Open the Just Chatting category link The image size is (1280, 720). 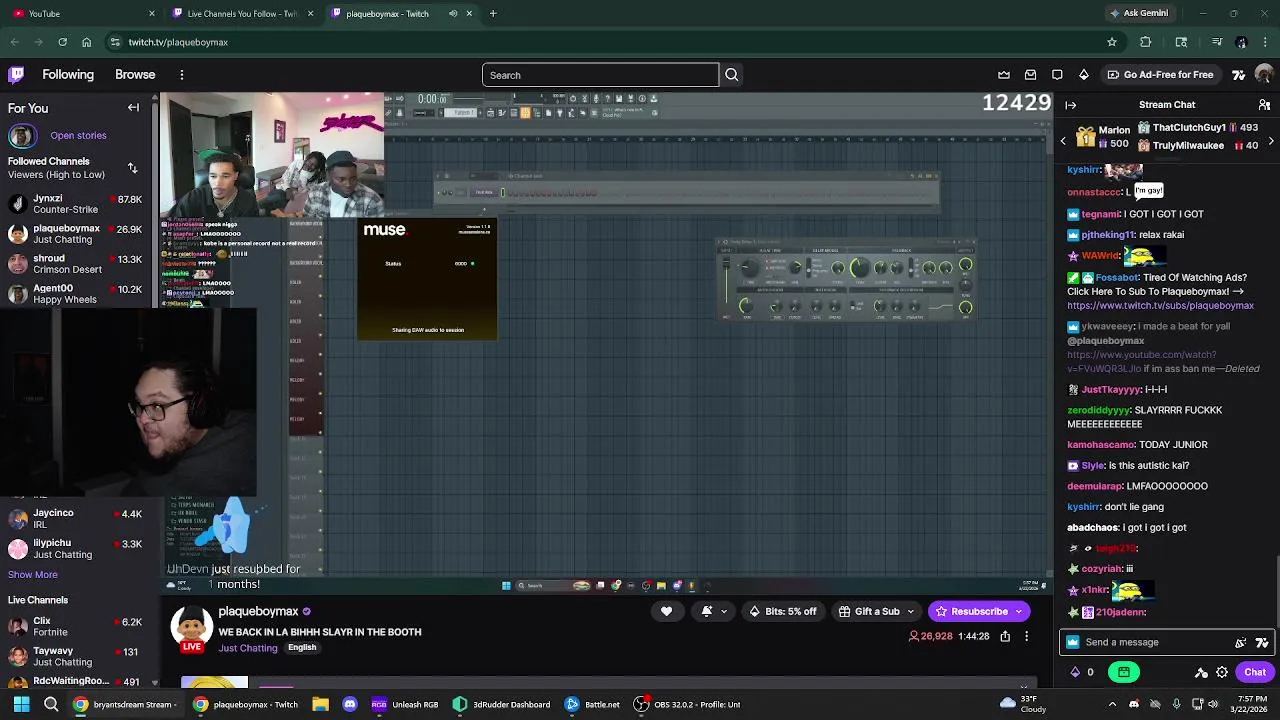[248, 648]
